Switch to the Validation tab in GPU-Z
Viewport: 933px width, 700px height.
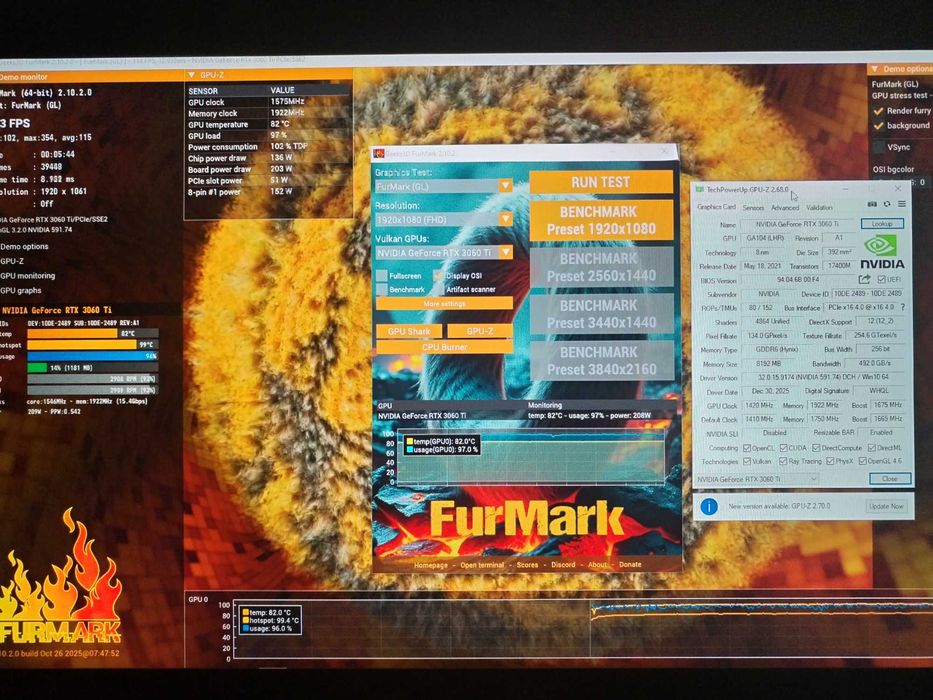[x=819, y=208]
